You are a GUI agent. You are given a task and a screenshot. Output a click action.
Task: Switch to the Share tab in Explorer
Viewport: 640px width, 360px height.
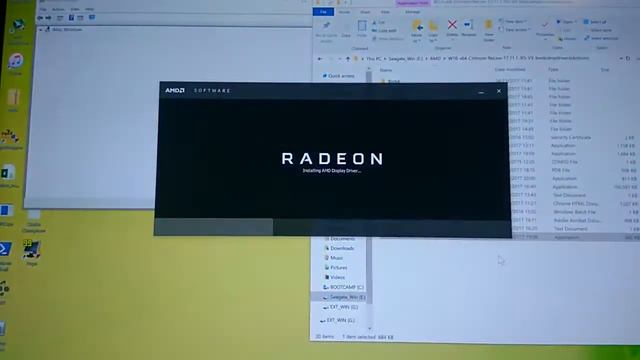pos(365,12)
